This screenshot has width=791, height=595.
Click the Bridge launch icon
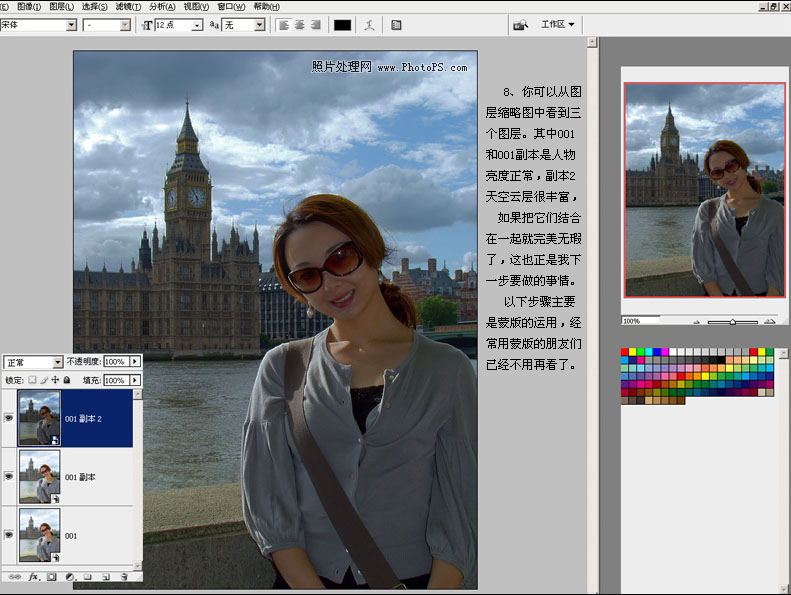click(520, 25)
